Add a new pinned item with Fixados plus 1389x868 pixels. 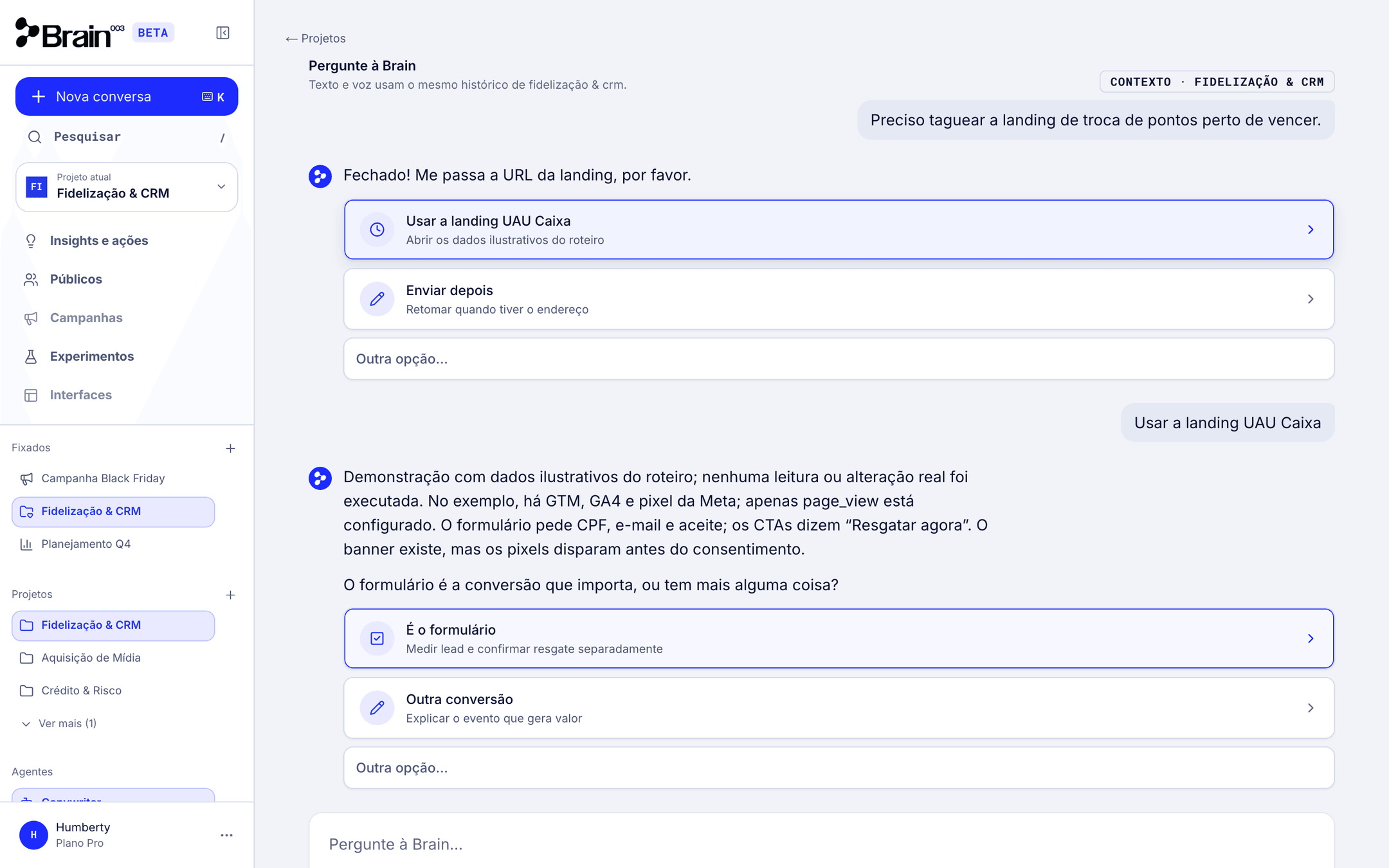click(230, 448)
